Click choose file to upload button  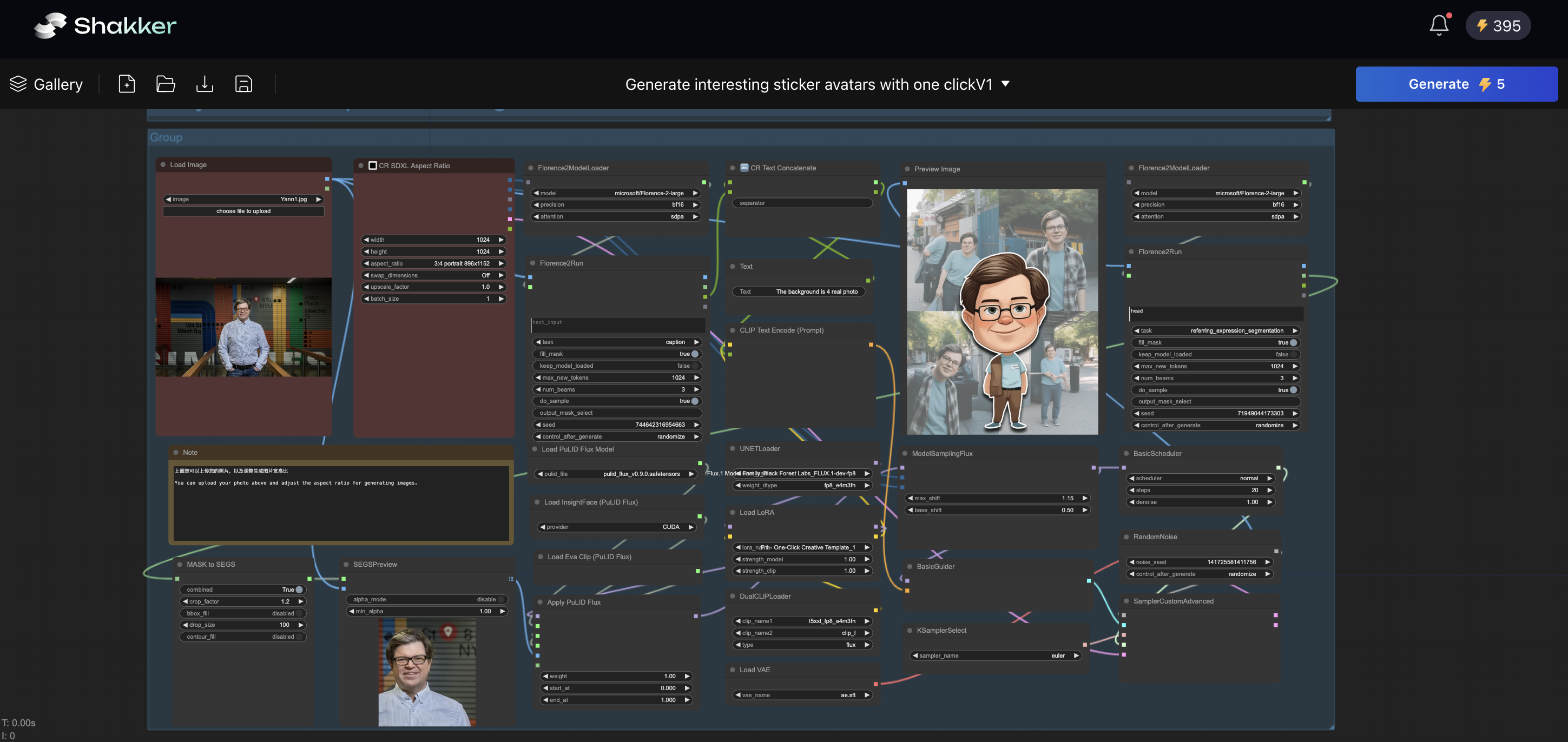[x=243, y=211]
